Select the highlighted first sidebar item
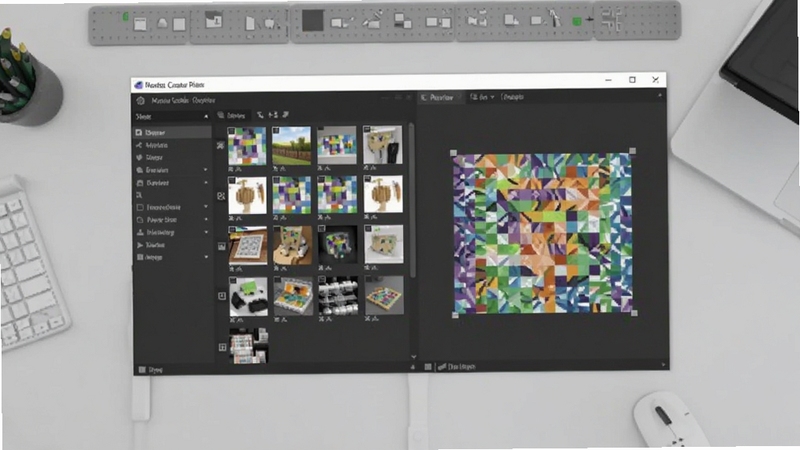Image resolution: width=800 pixels, height=450 pixels. click(x=172, y=132)
